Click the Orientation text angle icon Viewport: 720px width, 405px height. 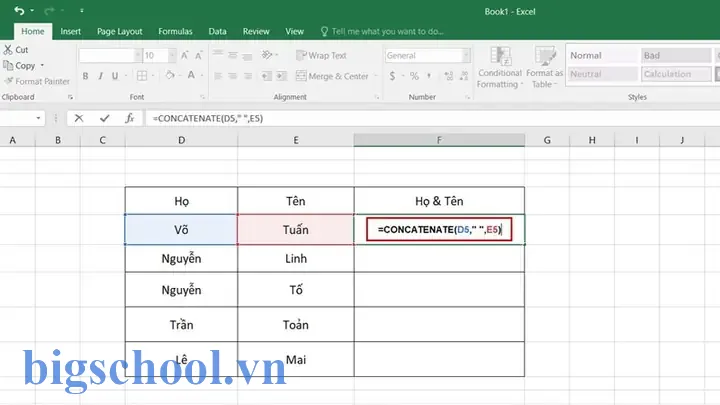[267, 55]
